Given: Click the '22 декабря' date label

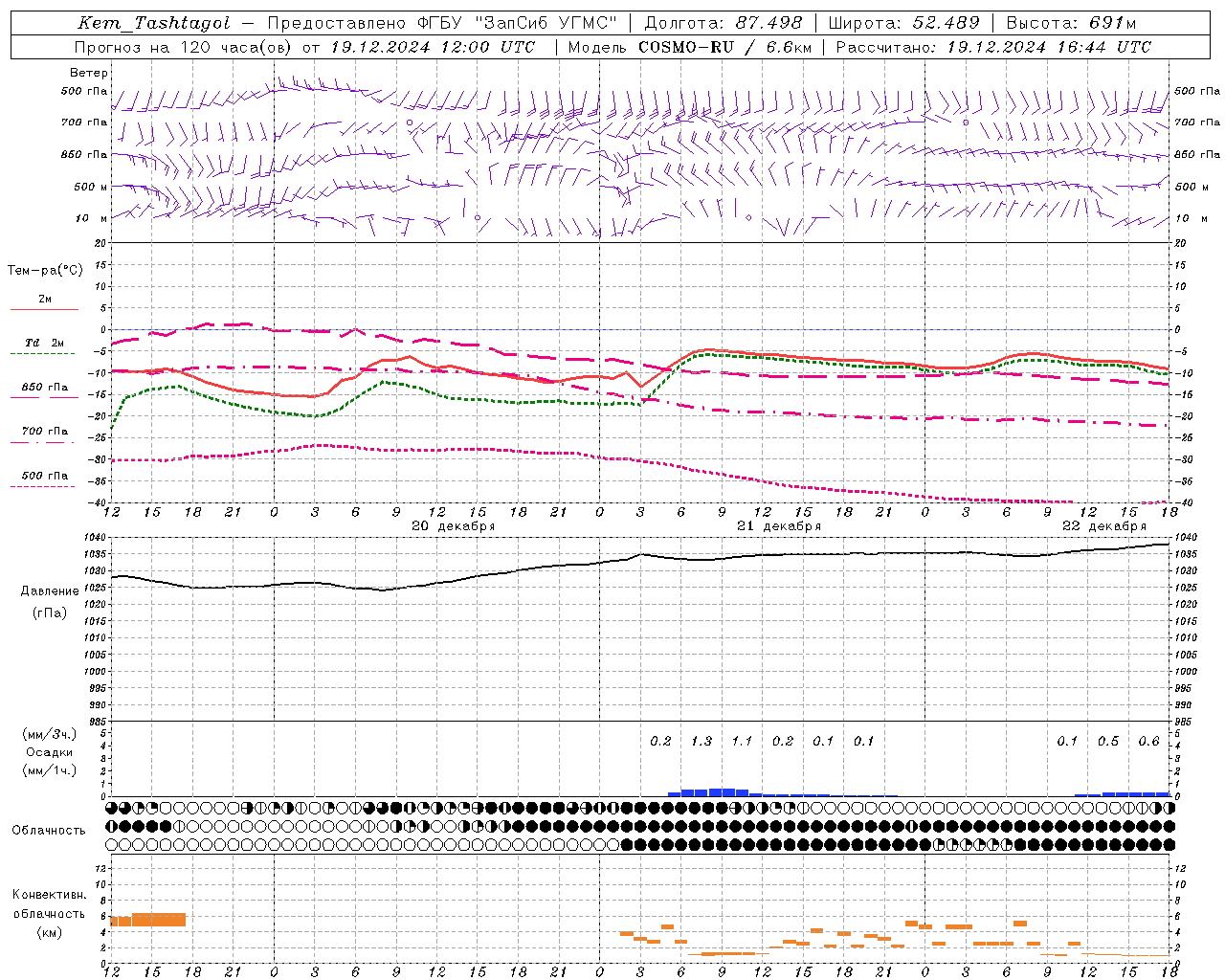Looking at the screenshot, I should 1104,526.
